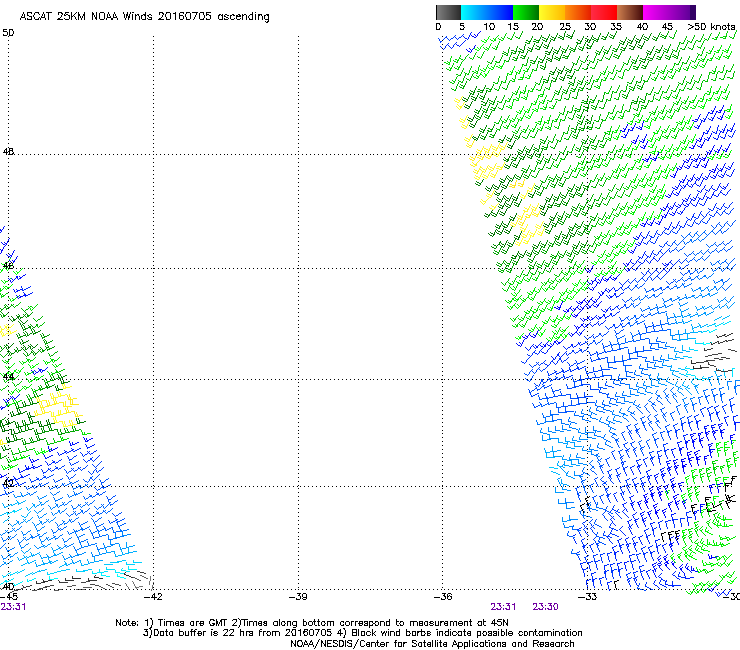Click the '20' label under the color bar
The image size is (740, 650).
pos(537,27)
